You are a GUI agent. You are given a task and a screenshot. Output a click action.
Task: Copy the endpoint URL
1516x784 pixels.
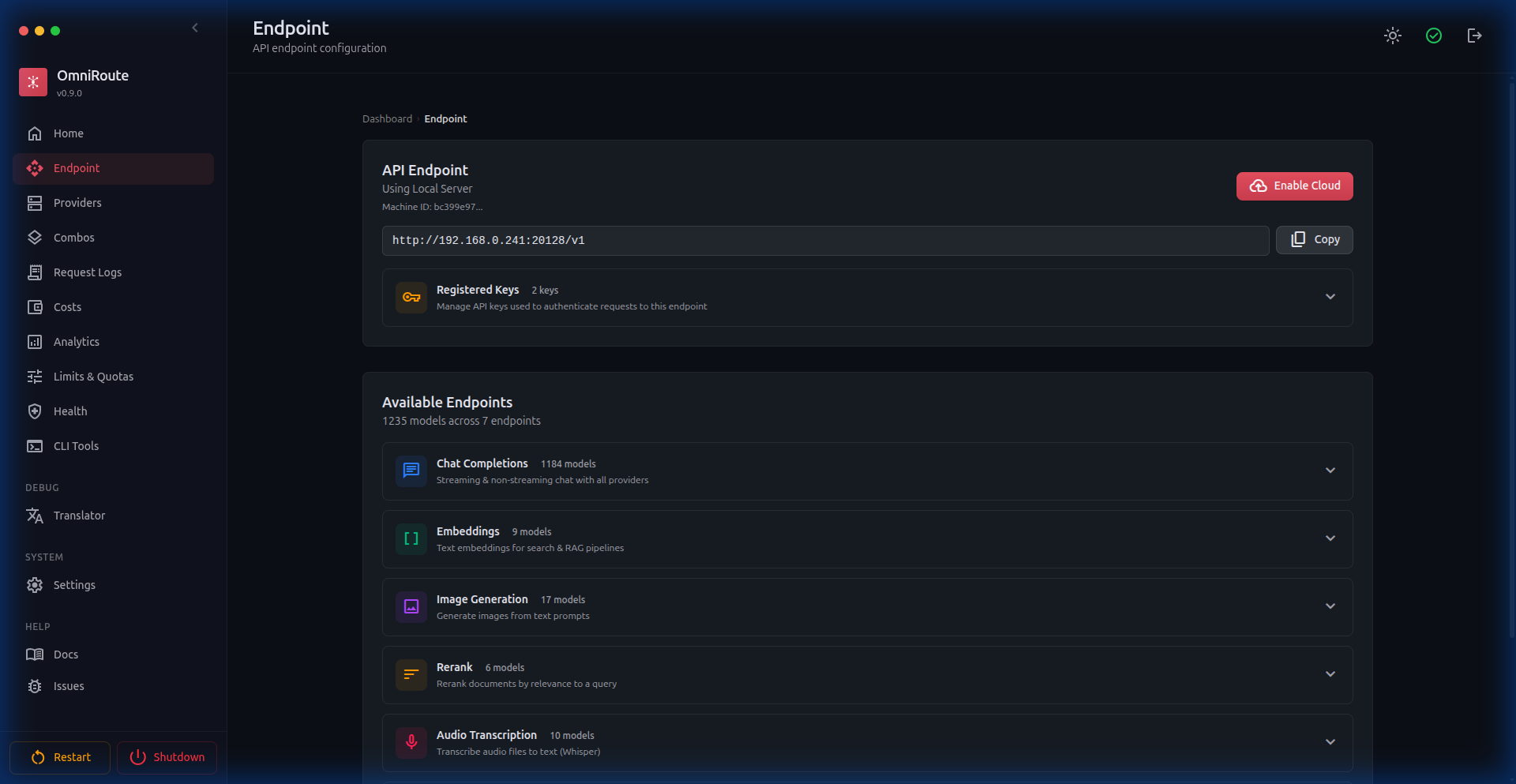pos(1314,240)
